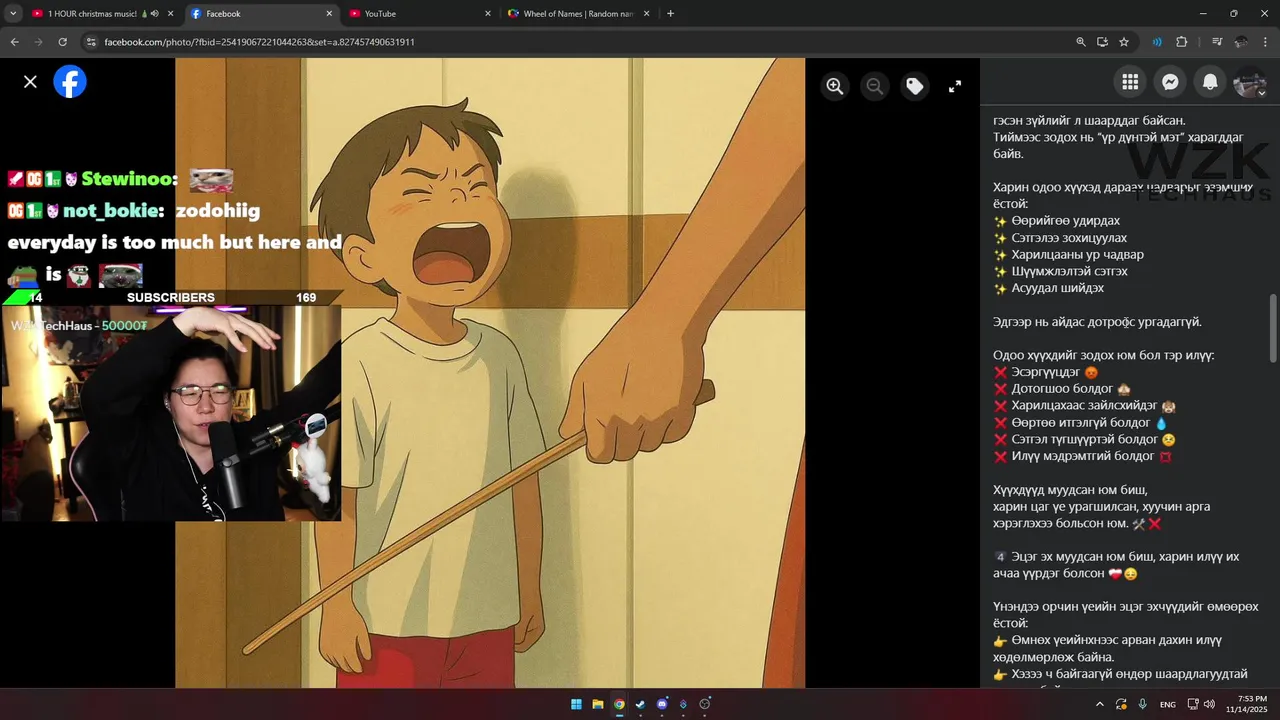Open the Facebook account profile menu
The width and height of the screenshot is (1280, 720).
click(1250, 83)
